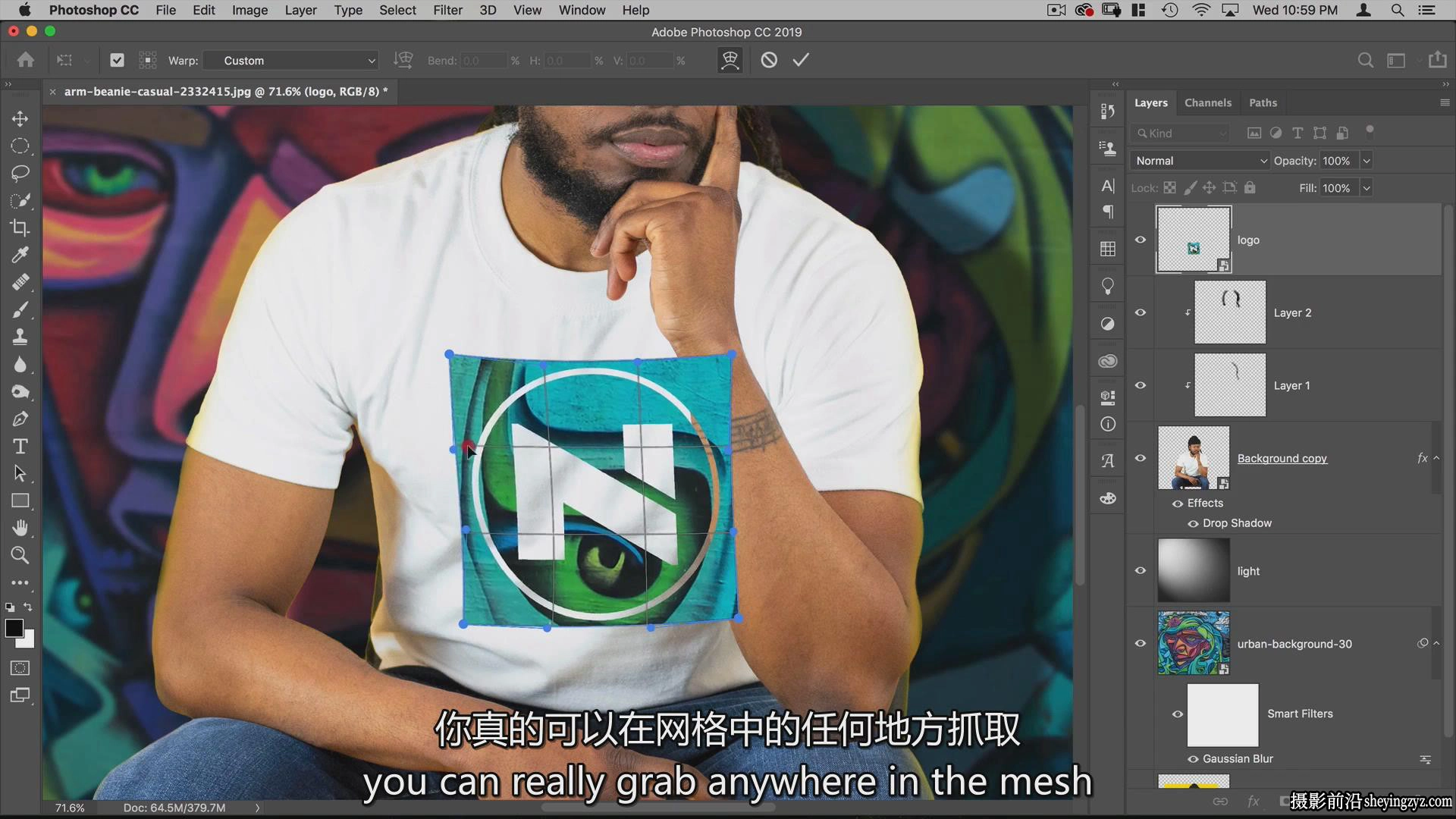Select the Quick Selection tool
Viewport: 1456px width, 819px height.
pos(20,200)
